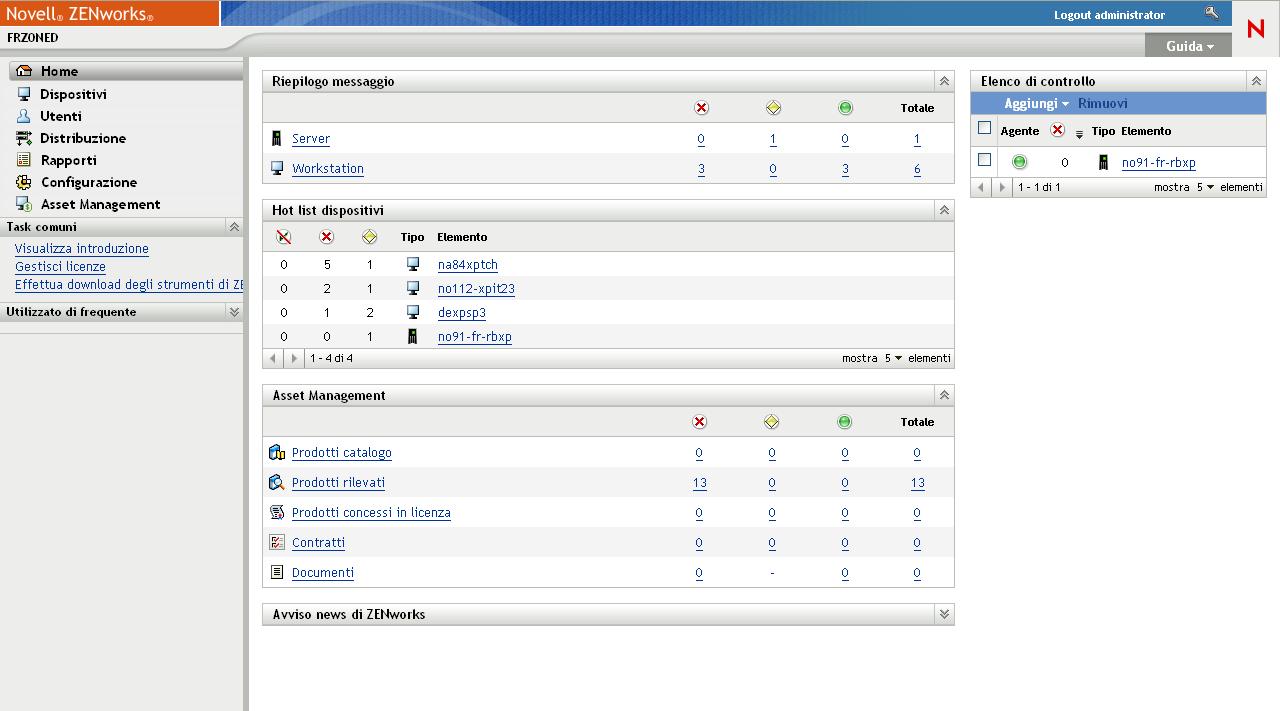Click the red Novell N logo
This screenshot has height=711, width=1280.
(1256, 29)
